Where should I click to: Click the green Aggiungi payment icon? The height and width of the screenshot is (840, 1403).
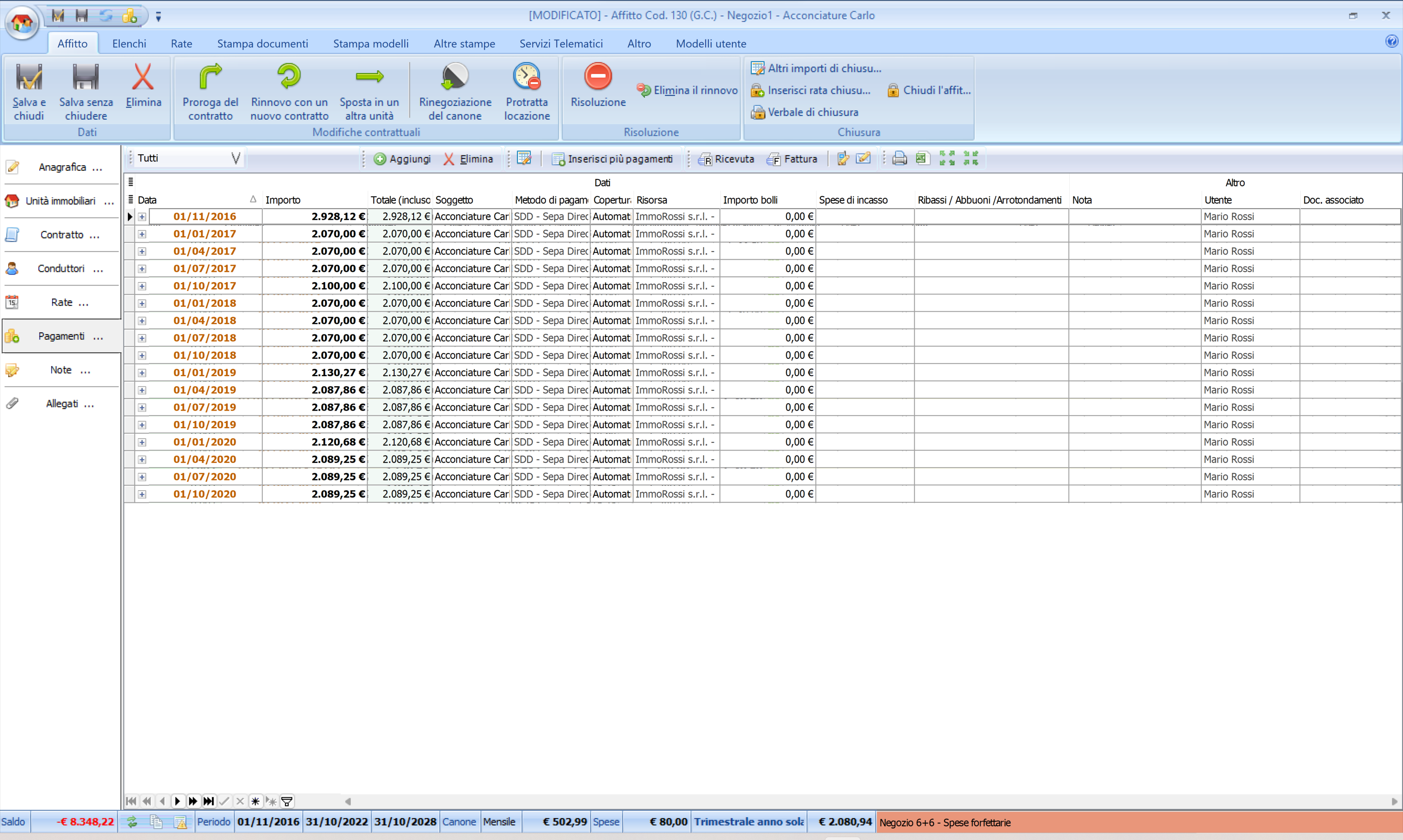point(380,159)
